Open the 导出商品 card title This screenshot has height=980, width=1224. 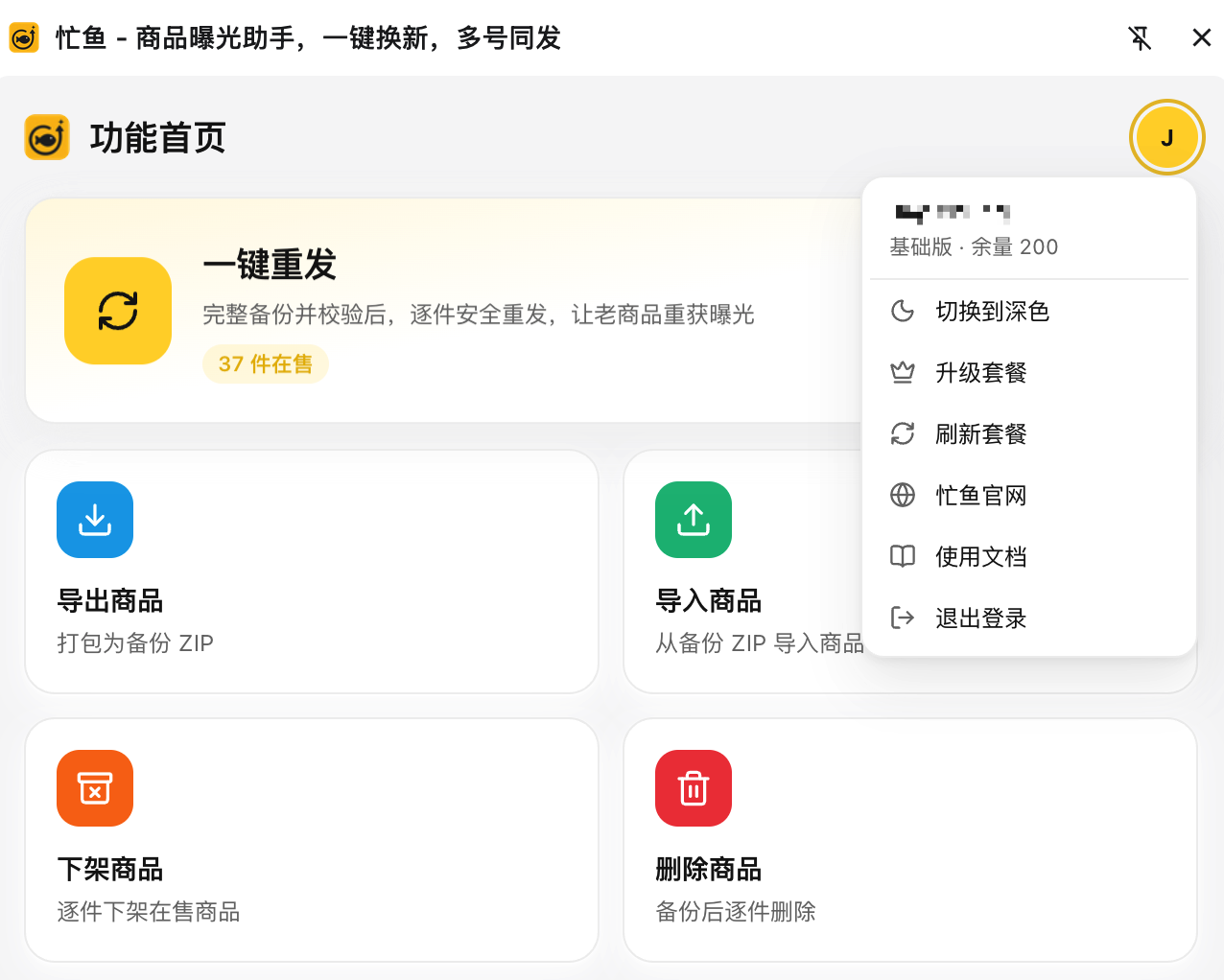click(x=110, y=601)
